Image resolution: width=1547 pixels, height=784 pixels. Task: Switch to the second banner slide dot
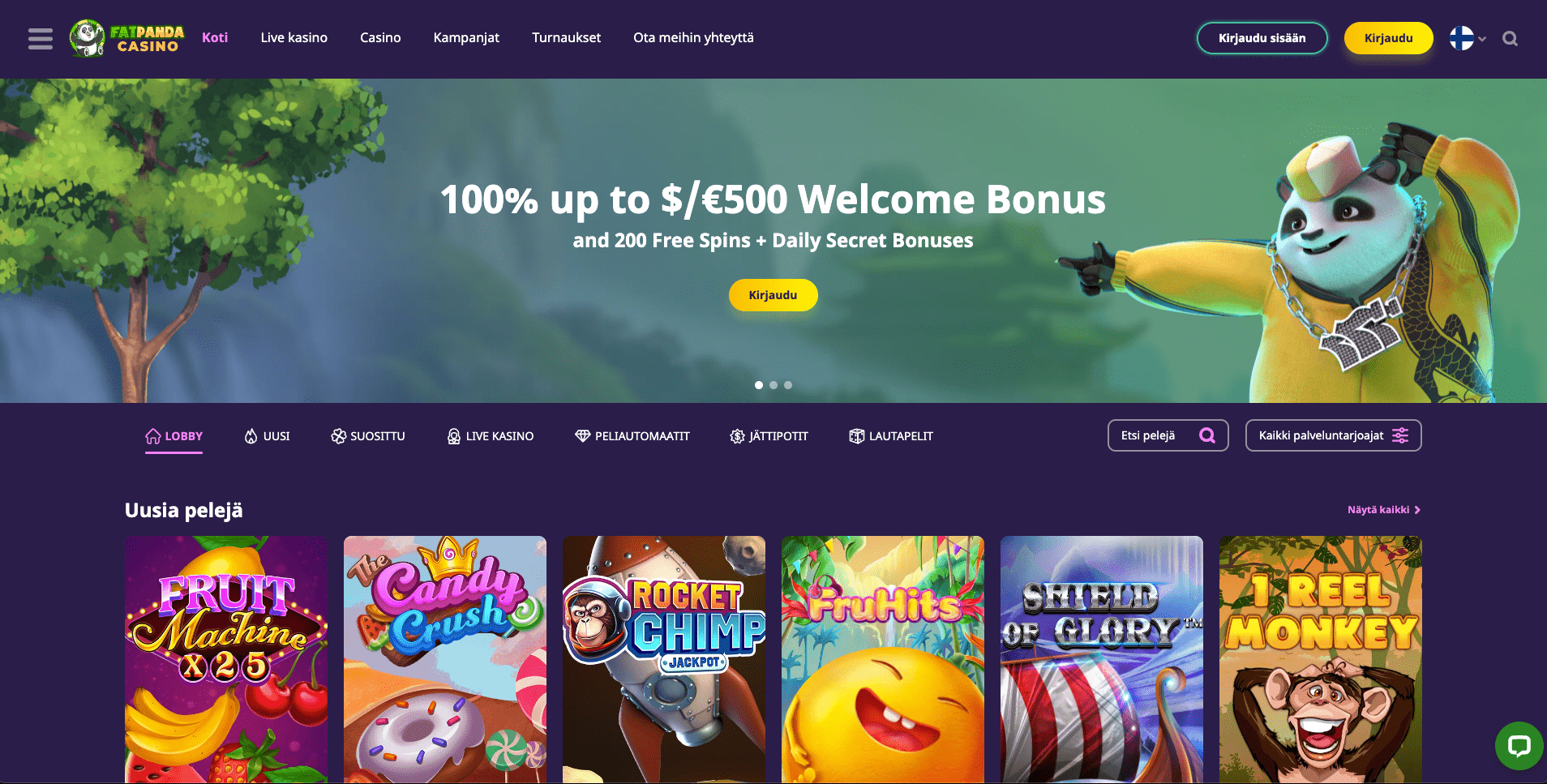click(773, 385)
